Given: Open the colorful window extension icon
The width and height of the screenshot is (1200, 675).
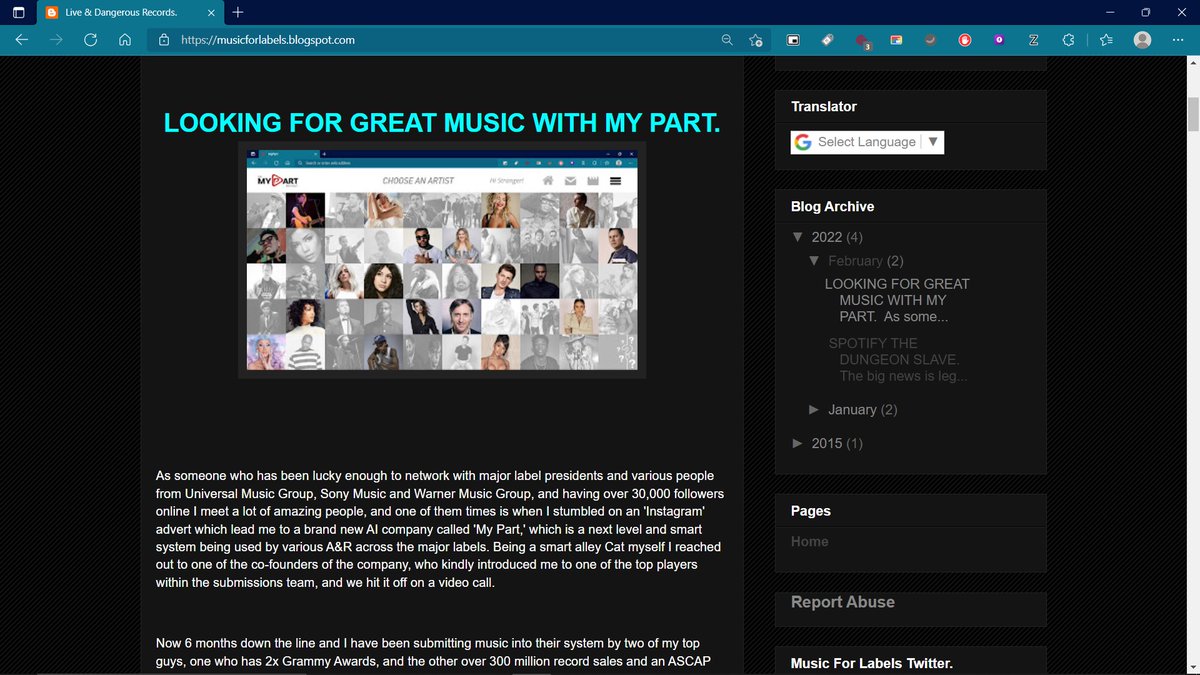Looking at the screenshot, I should click(x=896, y=40).
